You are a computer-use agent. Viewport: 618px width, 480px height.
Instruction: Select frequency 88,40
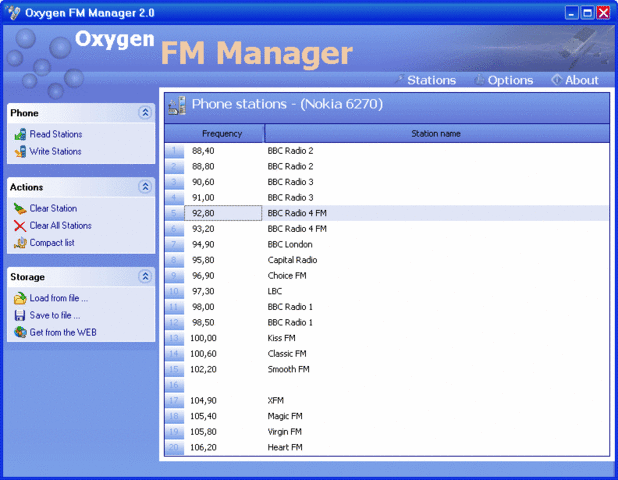[x=203, y=151]
